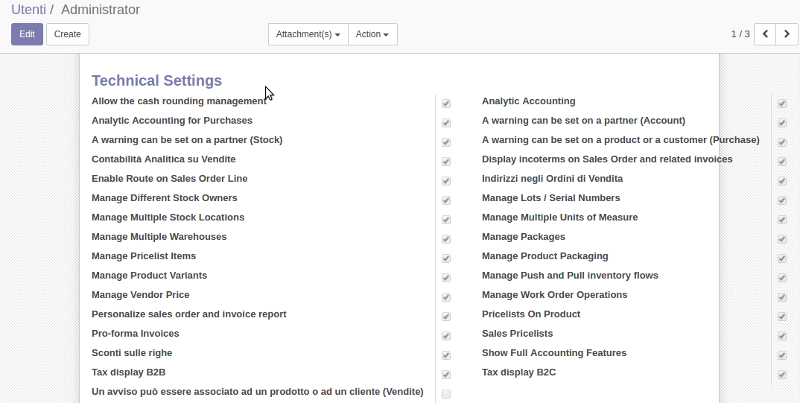This screenshot has width=800, height=403.
Task: Toggle Pro-forma Invoices checkbox
Action: coord(446,336)
